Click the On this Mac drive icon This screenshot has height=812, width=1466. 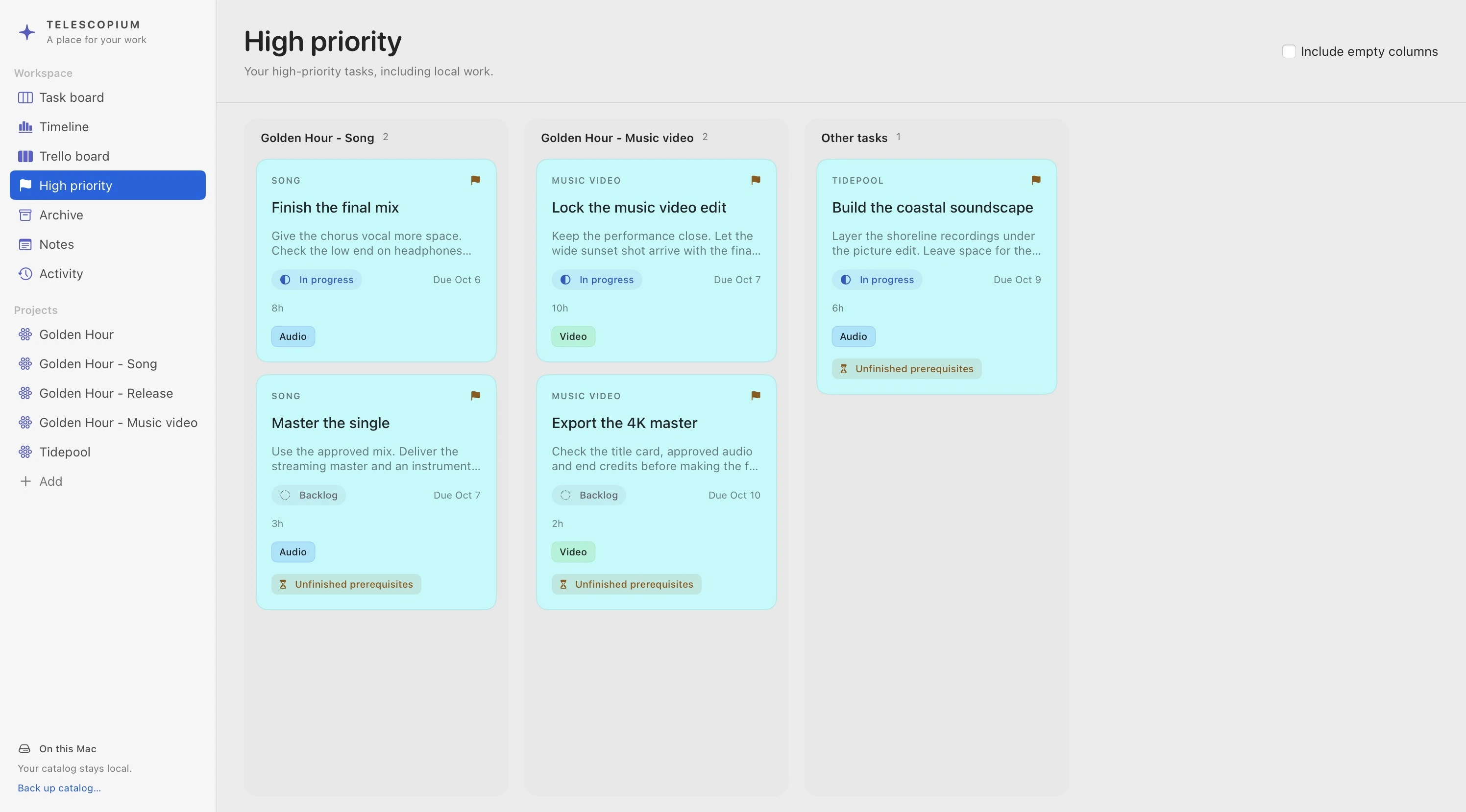(x=24, y=749)
